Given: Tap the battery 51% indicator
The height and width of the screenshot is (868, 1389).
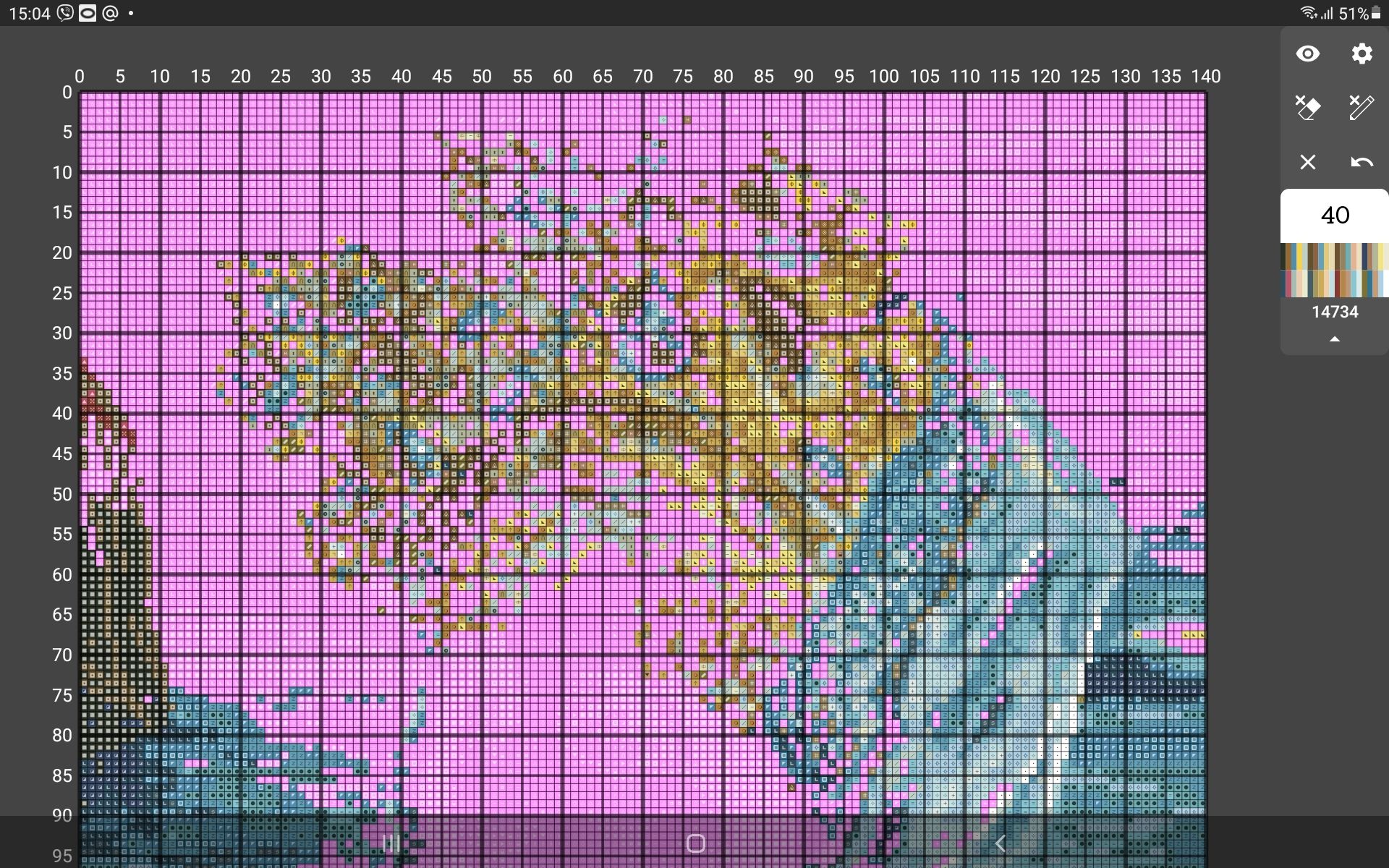Looking at the screenshot, I should click(1359, 13).
